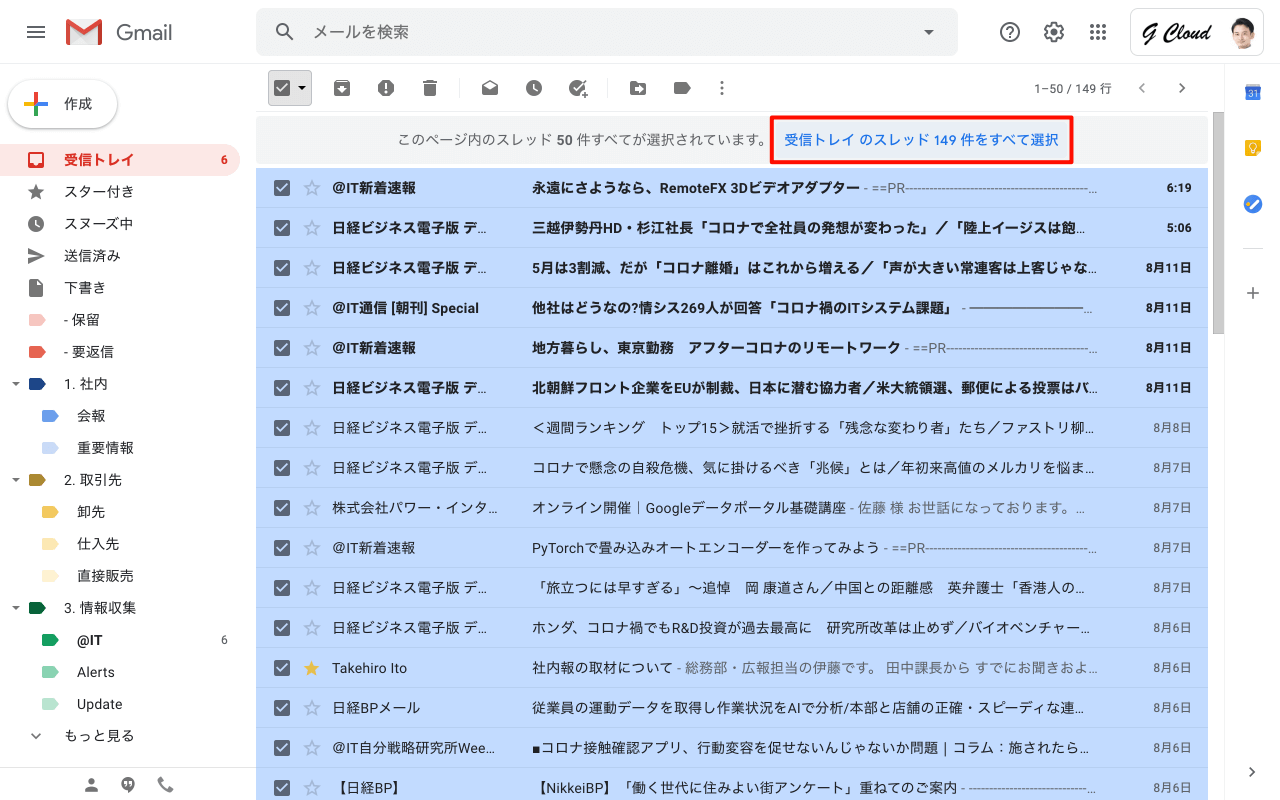Uncheck the 日経BPメール email checkbox
1280x800 pixels.
(x=282, y=708)
